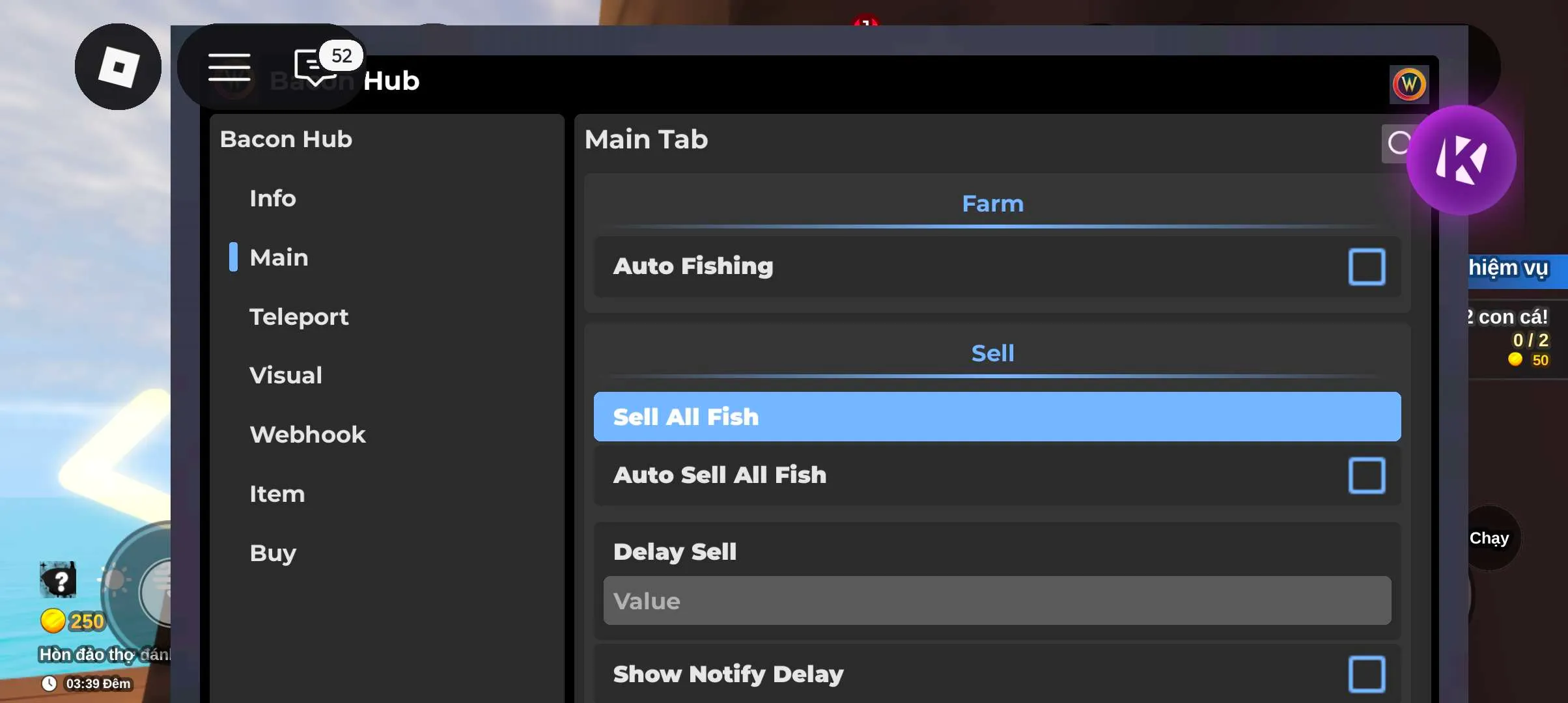1568x703 pixels.
Task: Open the Roblox logo menu
Action: coord(118,67)
